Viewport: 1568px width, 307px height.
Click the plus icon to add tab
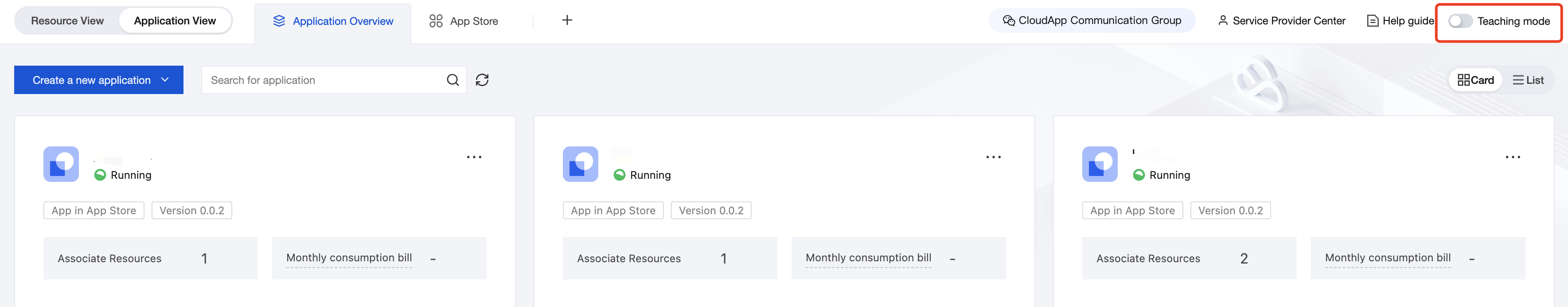click(x=567, y=21)
